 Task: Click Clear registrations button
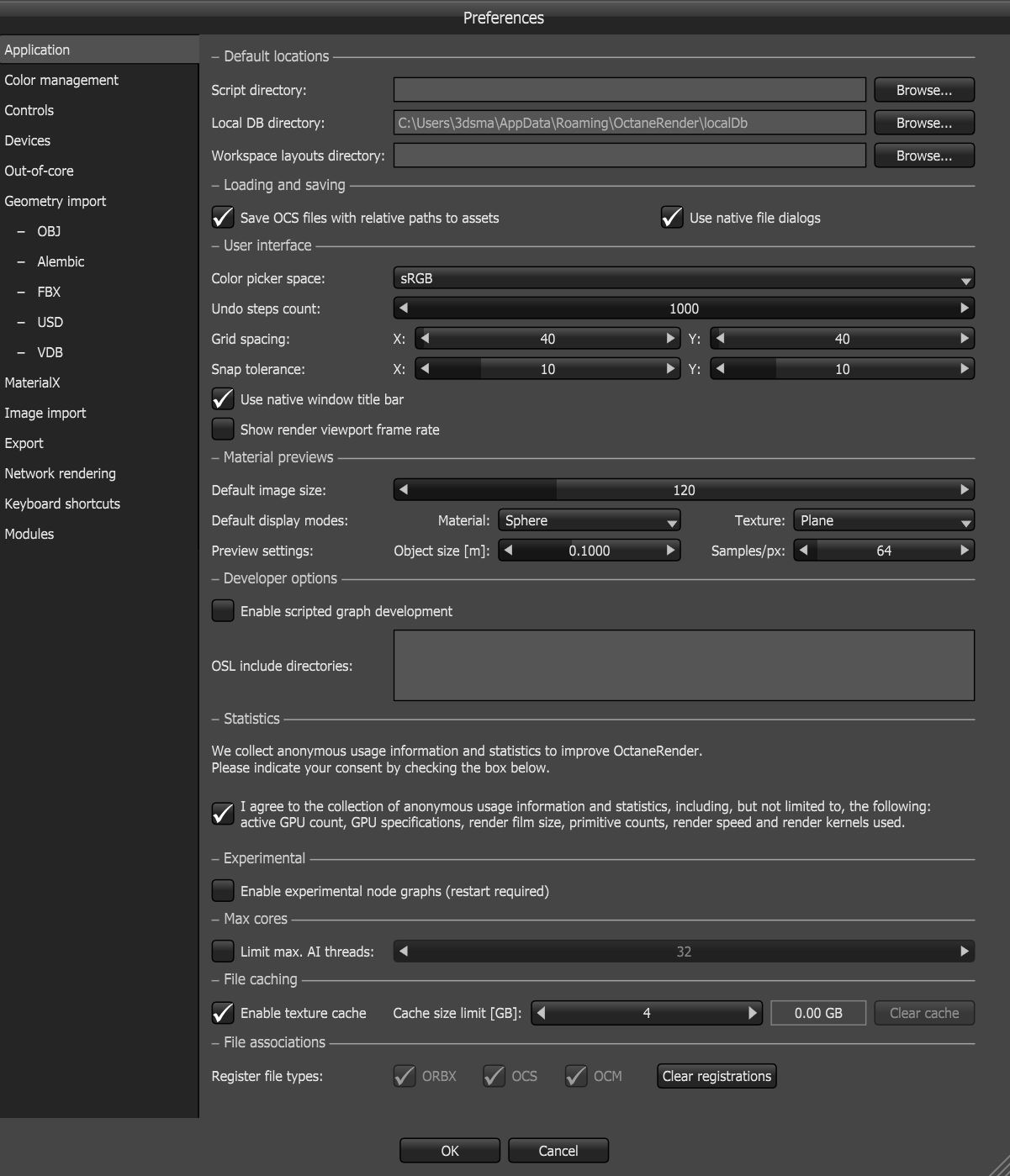717,1076
